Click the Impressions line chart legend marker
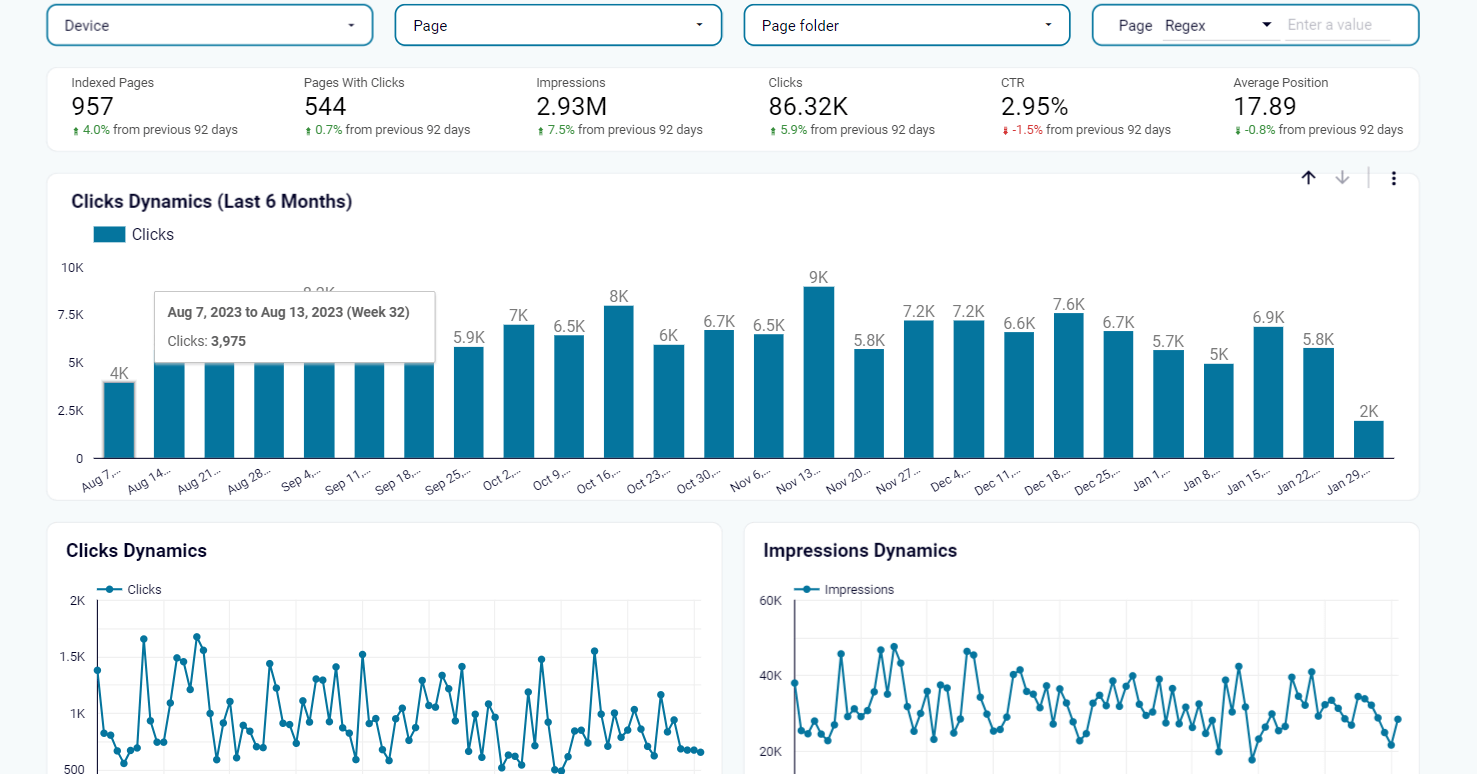This screenshot has height=774, width=1477. point(805,590)
